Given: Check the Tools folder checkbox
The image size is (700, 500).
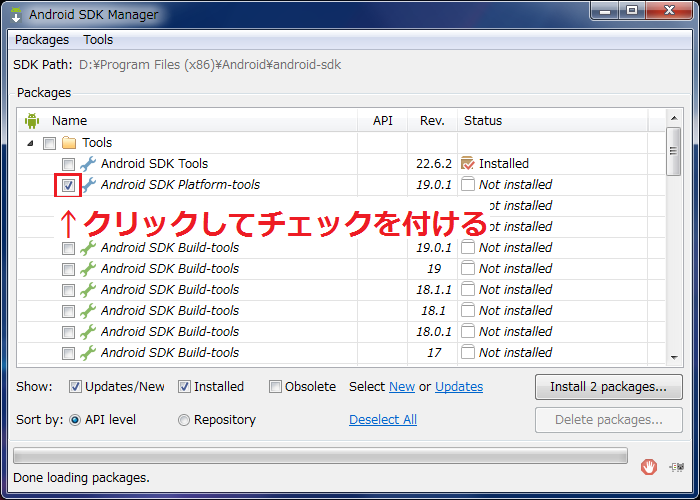Looking at the screenshot, I should coord(49,143).
